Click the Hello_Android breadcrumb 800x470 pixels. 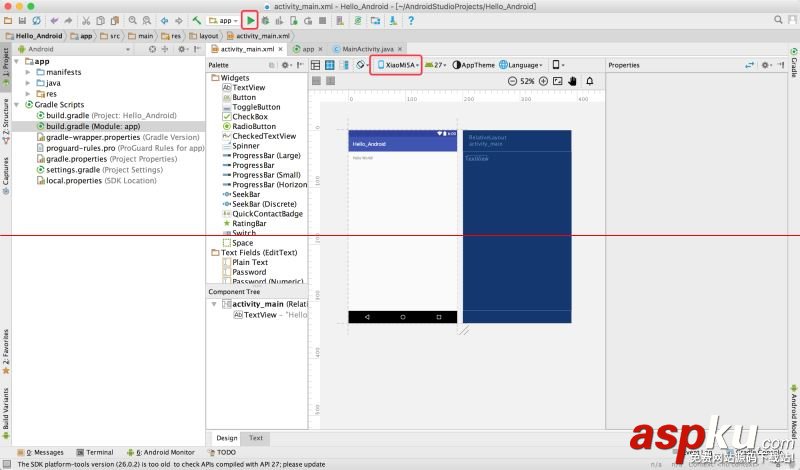click(34, 36)
